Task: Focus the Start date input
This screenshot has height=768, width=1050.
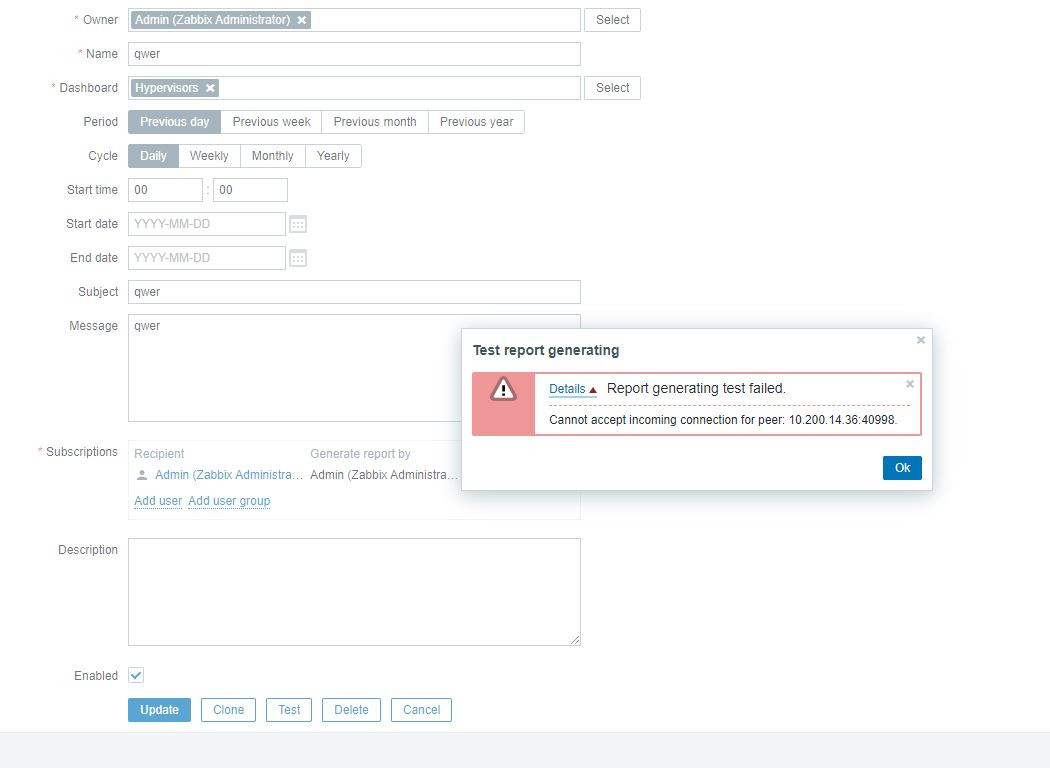Action: [207, 224]
